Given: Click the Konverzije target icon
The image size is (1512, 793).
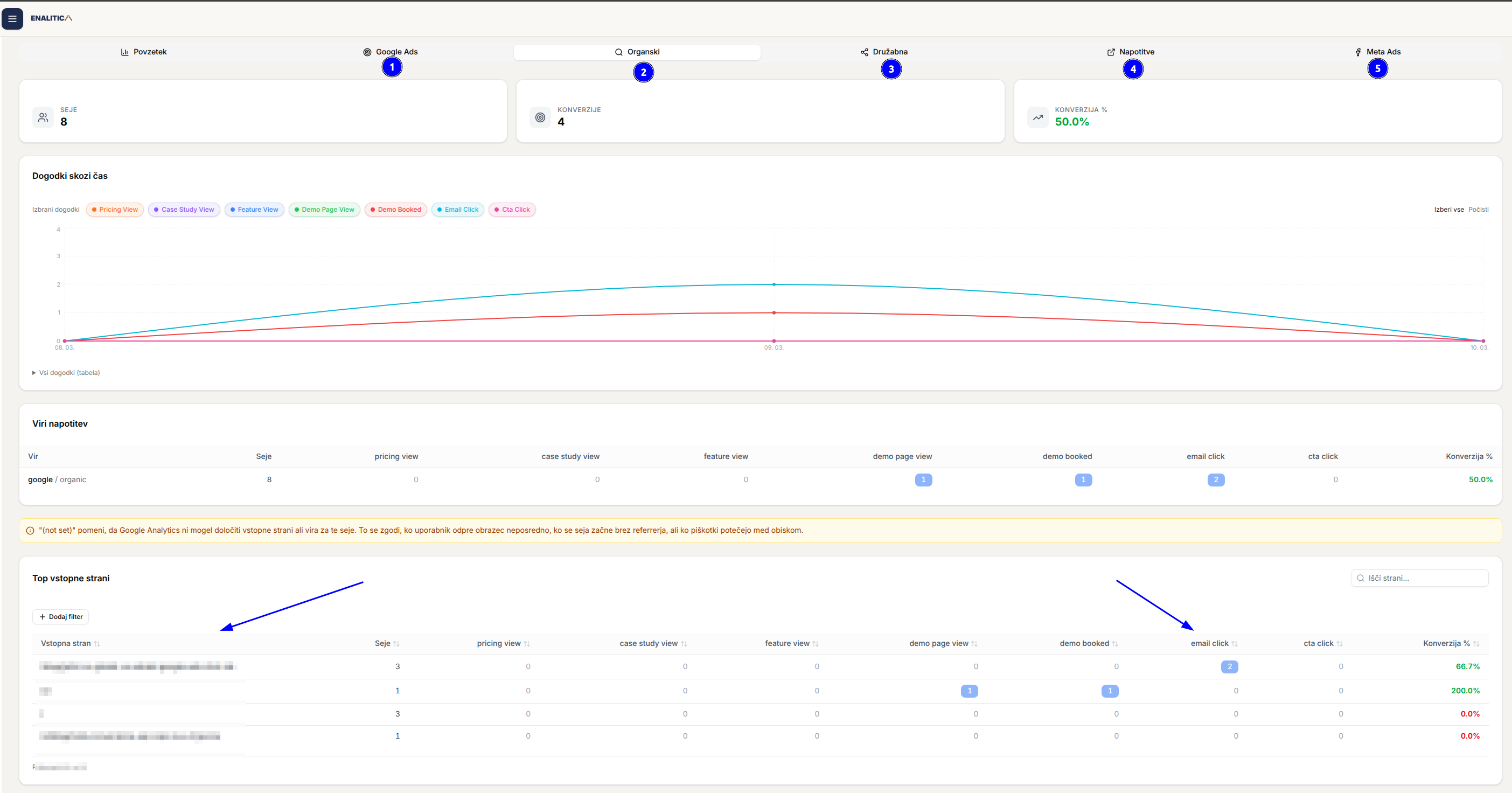Looking at the screenshot, I should 540,117.
